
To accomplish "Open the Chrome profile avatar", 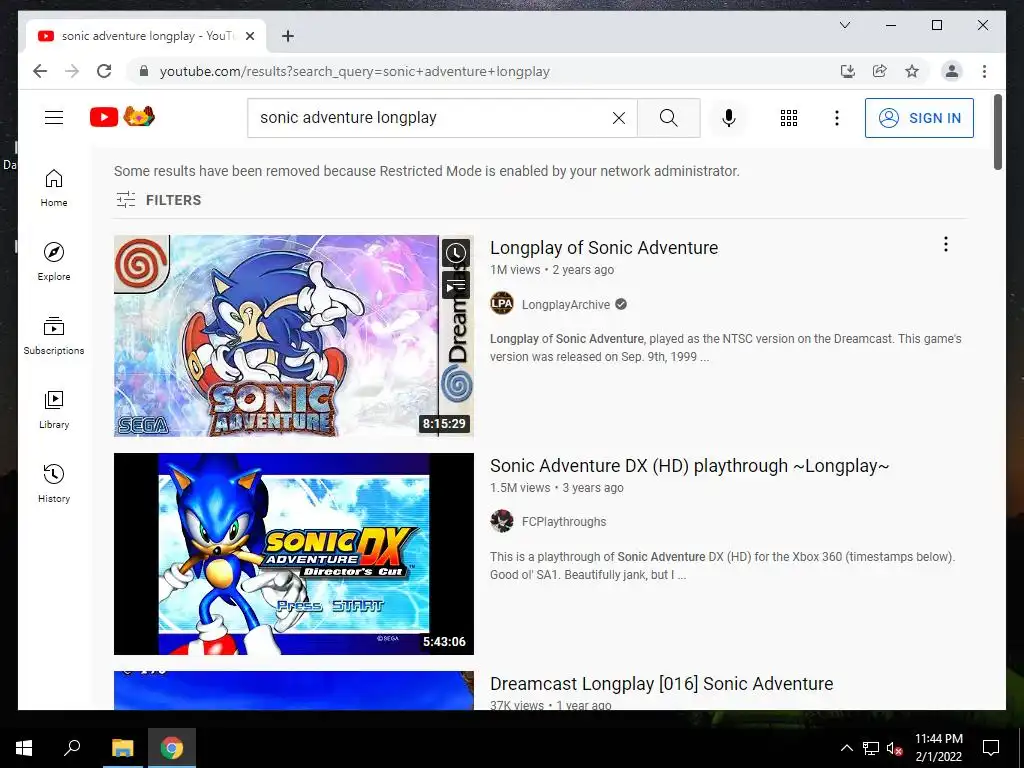I will [x=952, y=71].
